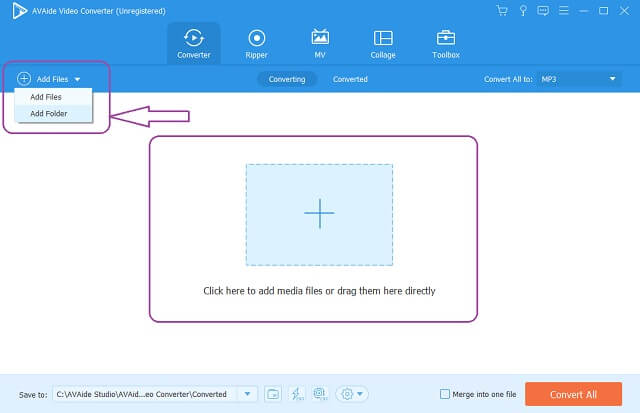Maximize the AVAide window
This screenshot has height=413, width=640.
604,11
